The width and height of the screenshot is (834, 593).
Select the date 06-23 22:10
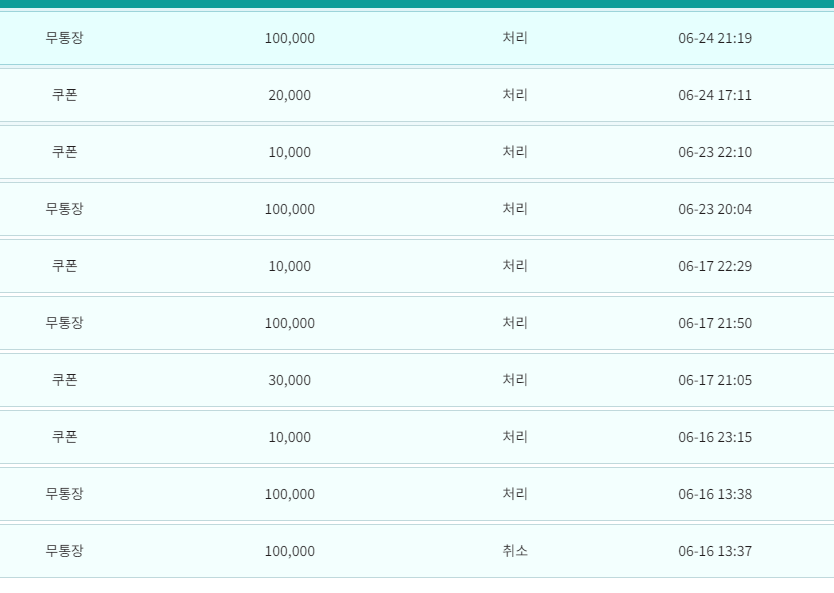click(x=715, y=152)
